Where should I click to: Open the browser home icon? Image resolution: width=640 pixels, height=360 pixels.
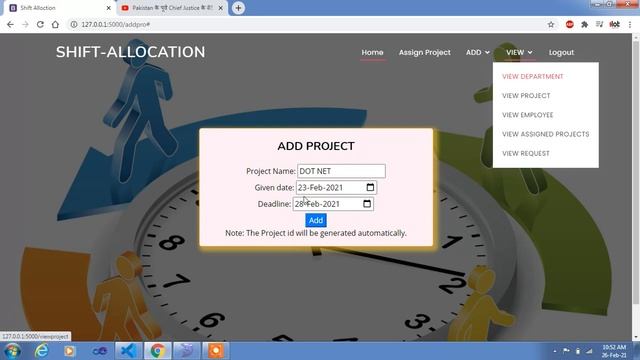[55, 24]
